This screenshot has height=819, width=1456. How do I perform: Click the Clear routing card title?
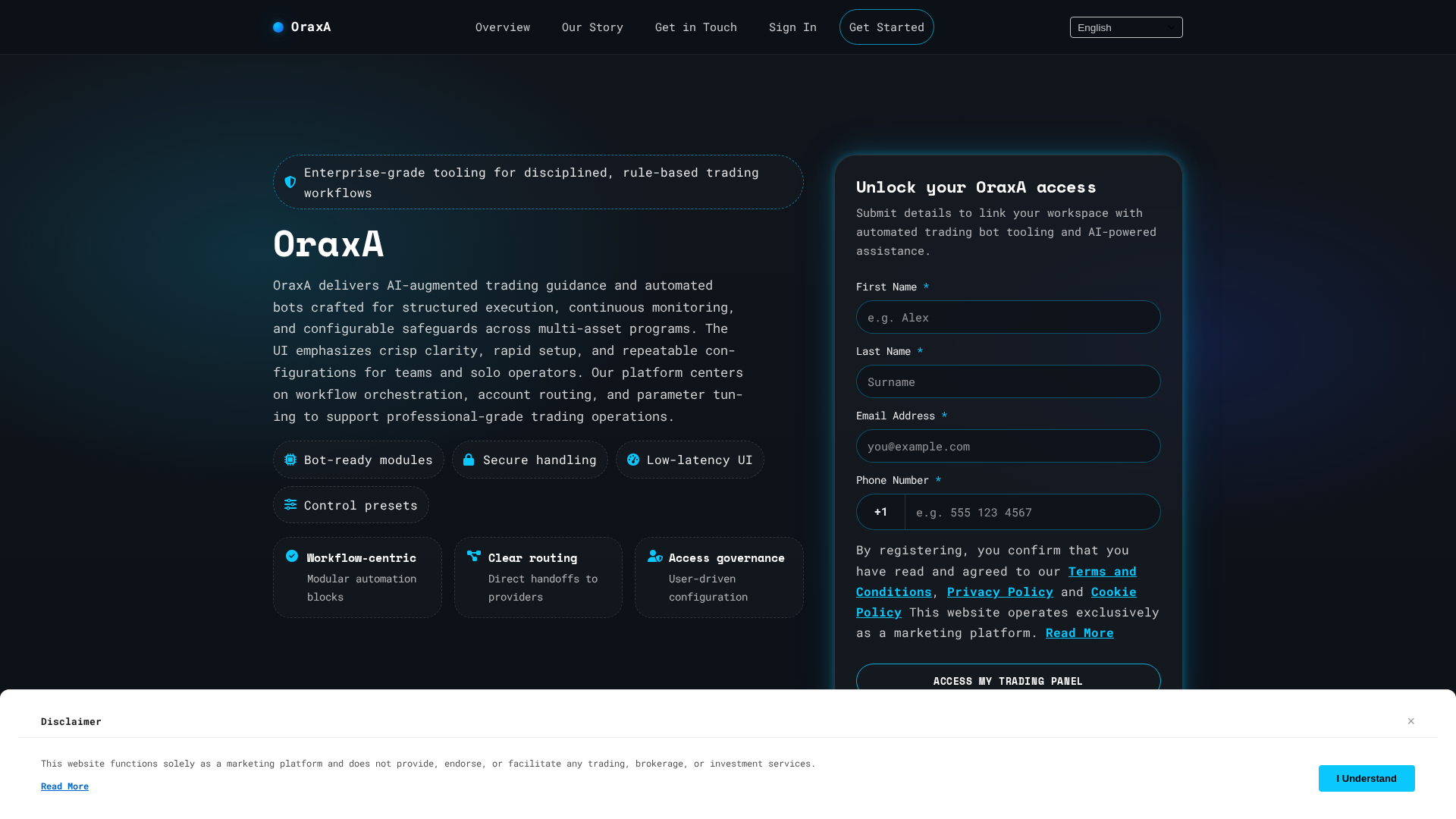coord(532,557)
